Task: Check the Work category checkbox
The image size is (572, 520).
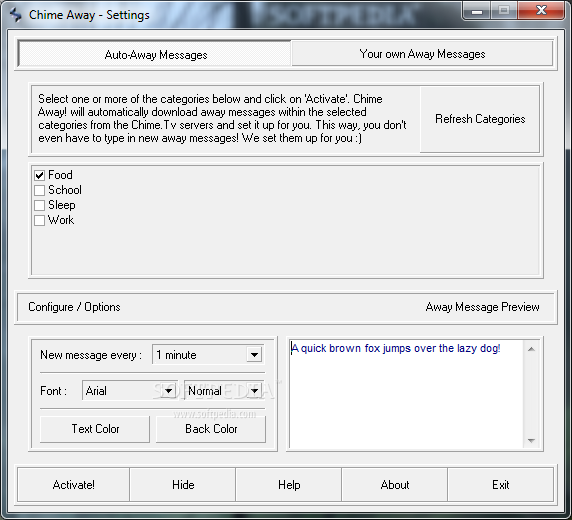Action: pyautogui.click(x=39, y=220)
